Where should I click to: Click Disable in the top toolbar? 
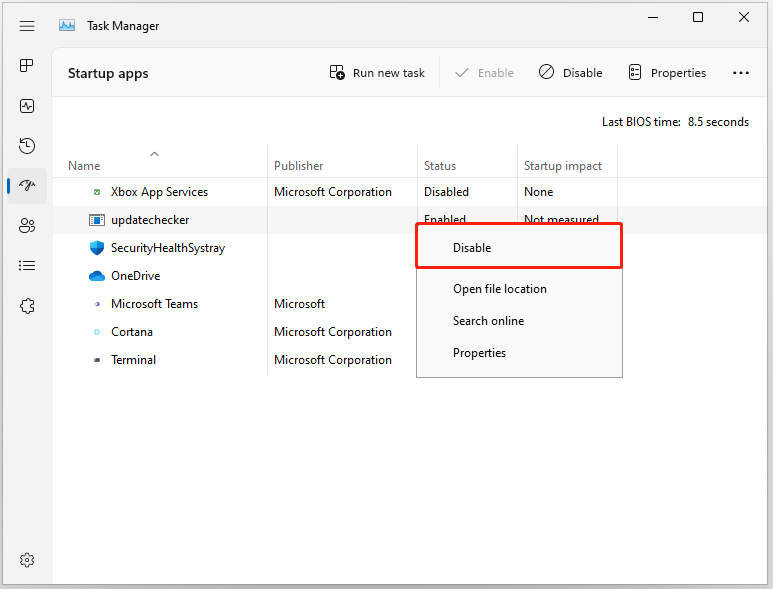[571, 73]
